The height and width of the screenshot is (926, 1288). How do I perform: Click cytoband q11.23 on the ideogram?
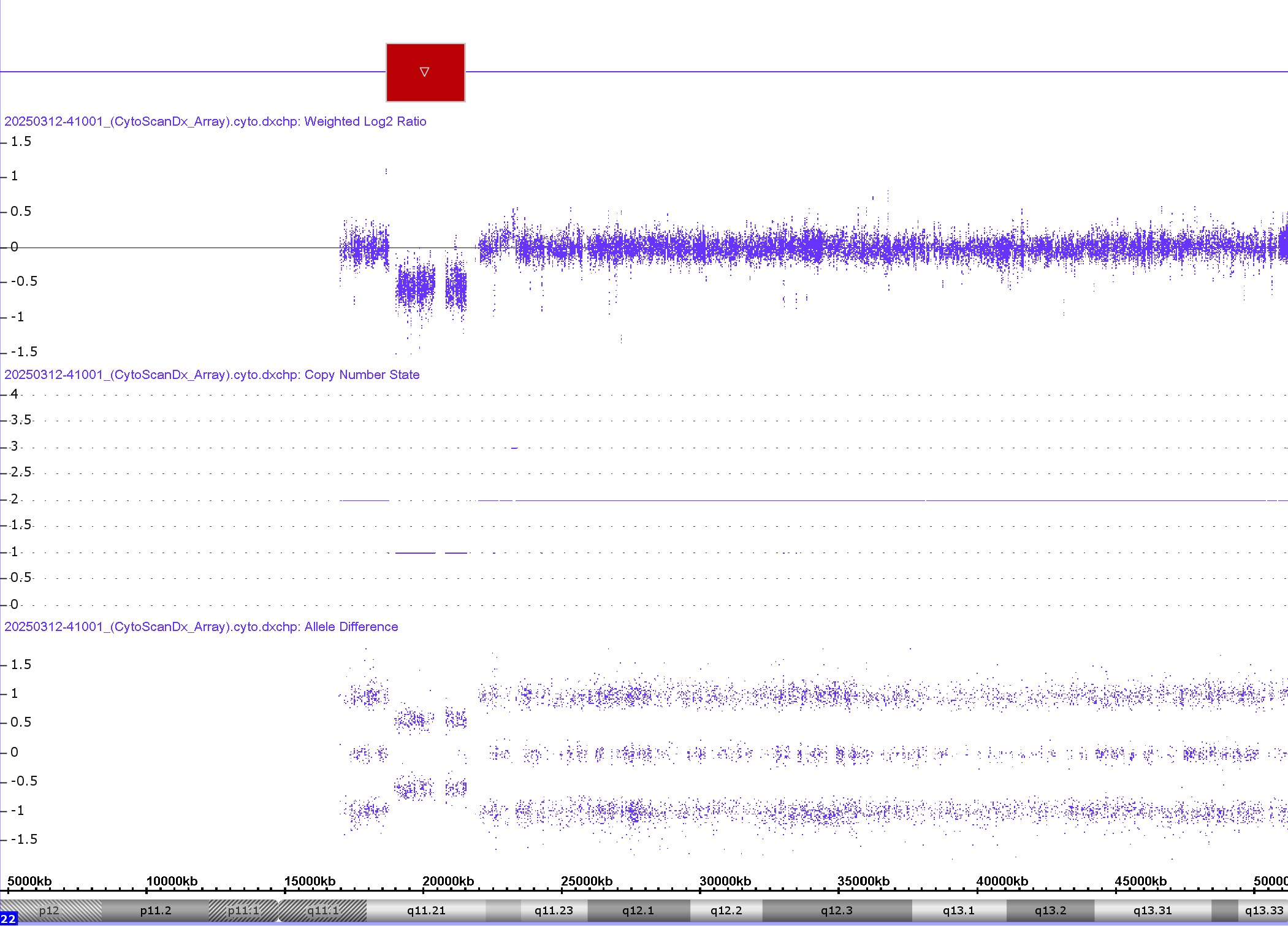tap(554, 911)
